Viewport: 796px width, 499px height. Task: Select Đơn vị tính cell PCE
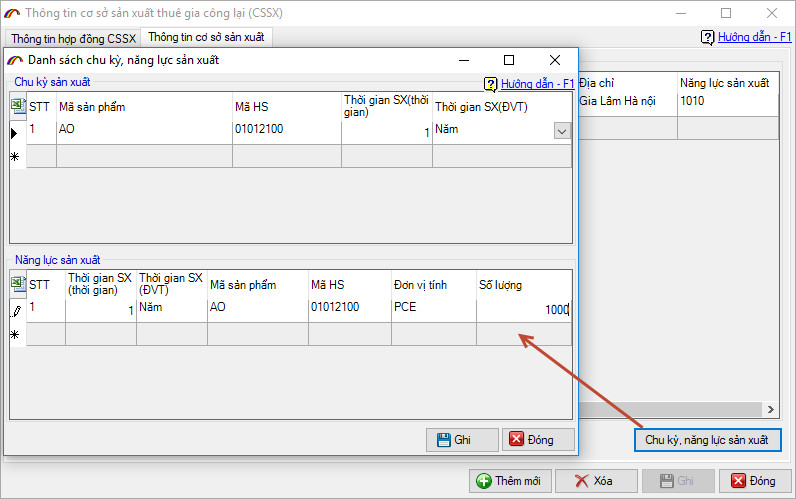(434, 310)
